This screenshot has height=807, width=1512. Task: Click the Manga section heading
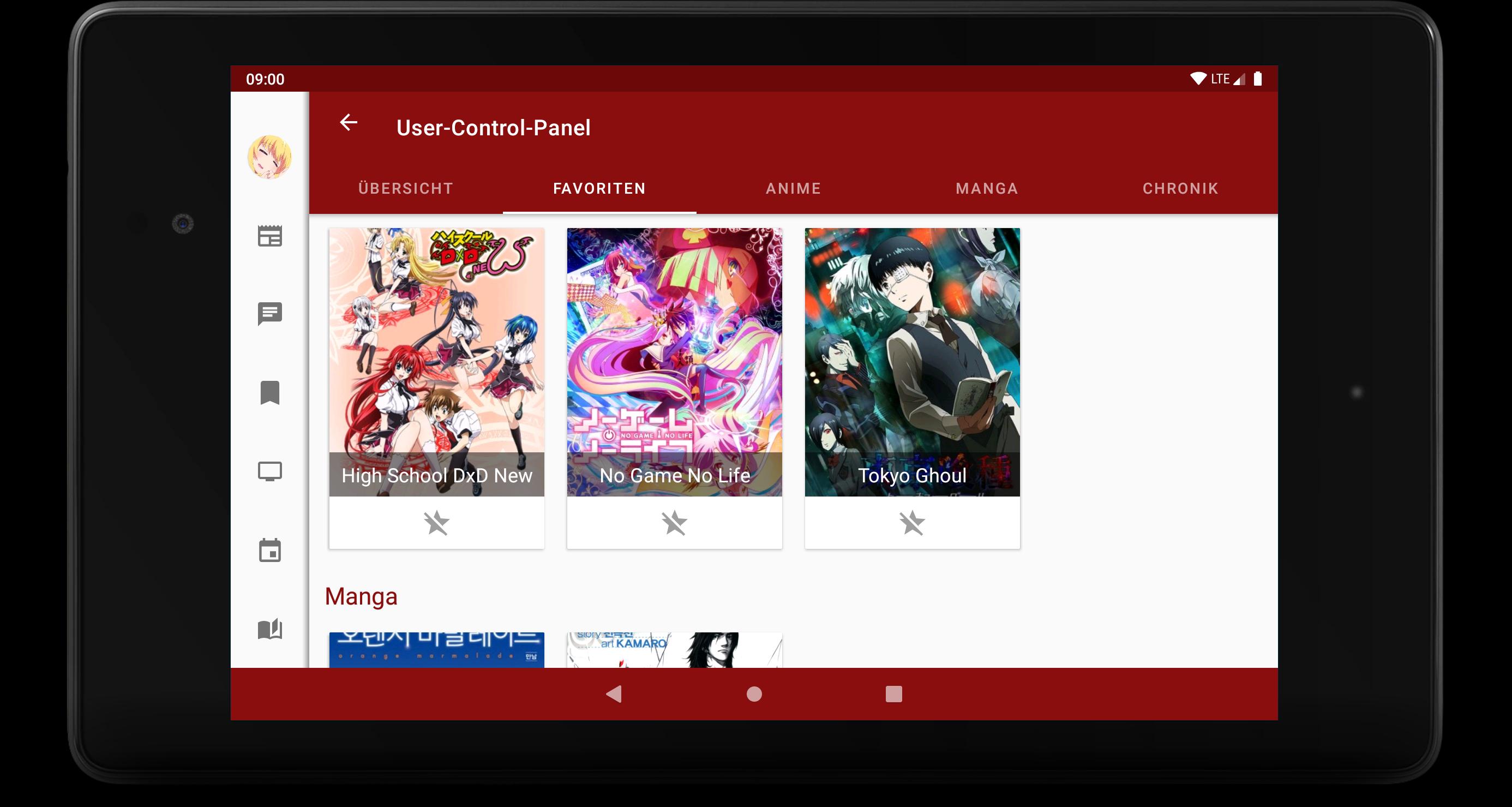click(x=361, y=596)
